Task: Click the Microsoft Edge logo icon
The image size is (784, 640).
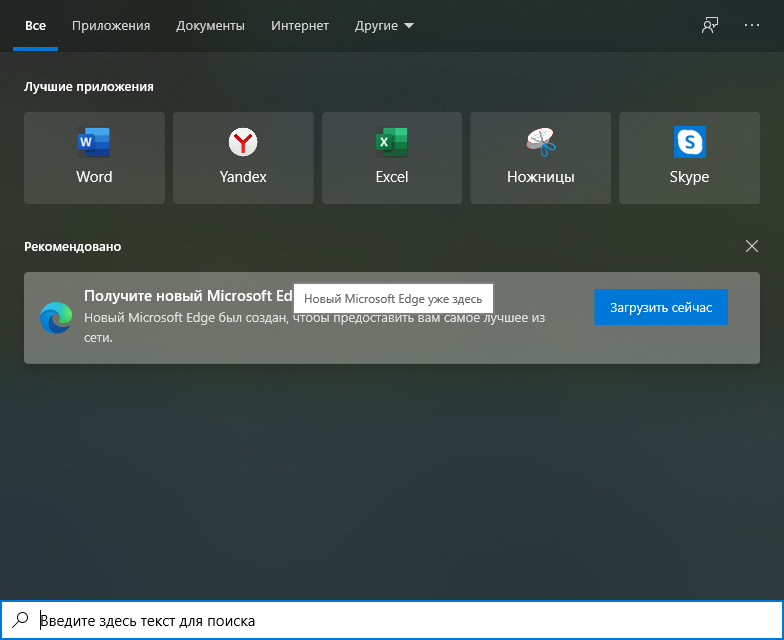Action: pyautogui.click(x=56, y=318)
